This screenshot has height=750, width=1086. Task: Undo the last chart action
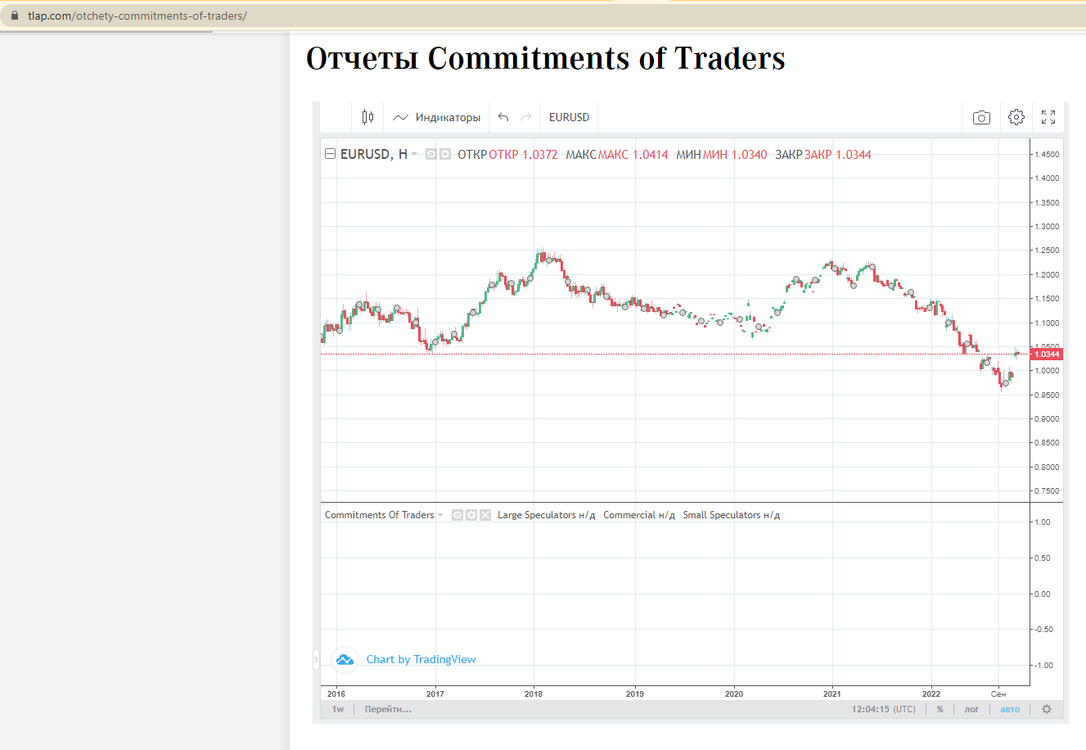[x=504, y=117]
